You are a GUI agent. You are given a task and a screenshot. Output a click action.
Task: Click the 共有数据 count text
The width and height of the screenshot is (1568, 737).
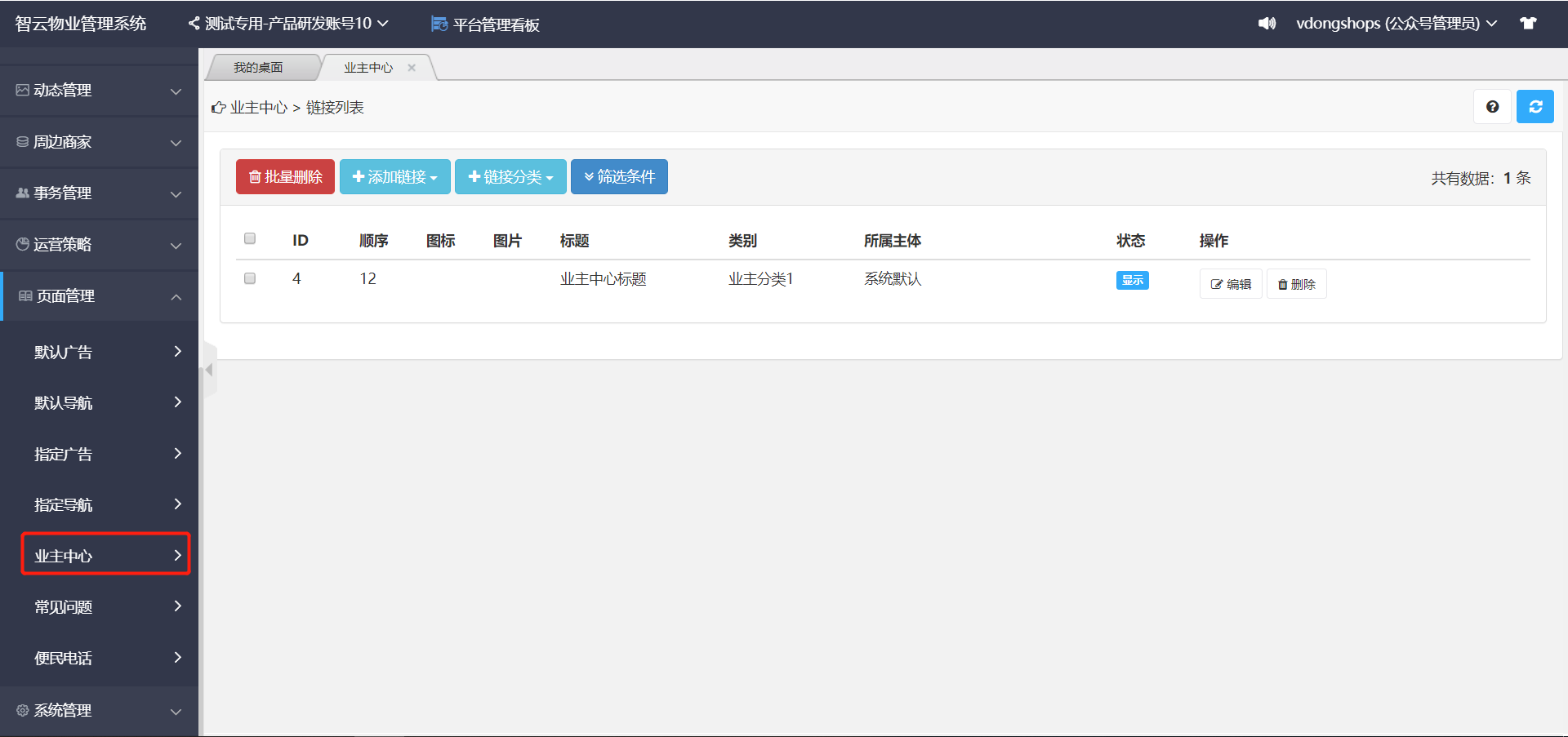[x=1481, y=178]
